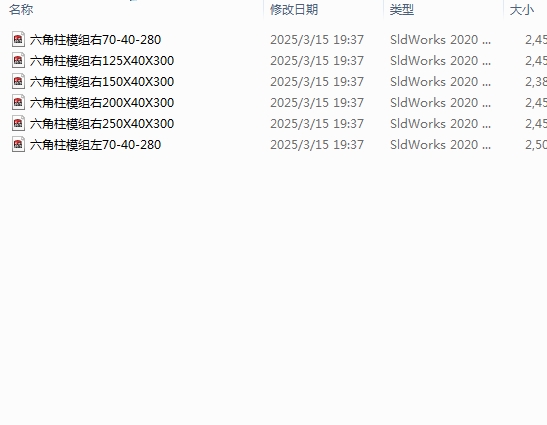547x425 pixels.
Task: Click the icon for 六角柱模组右150X40X300
Action: (x=18, y=81)
